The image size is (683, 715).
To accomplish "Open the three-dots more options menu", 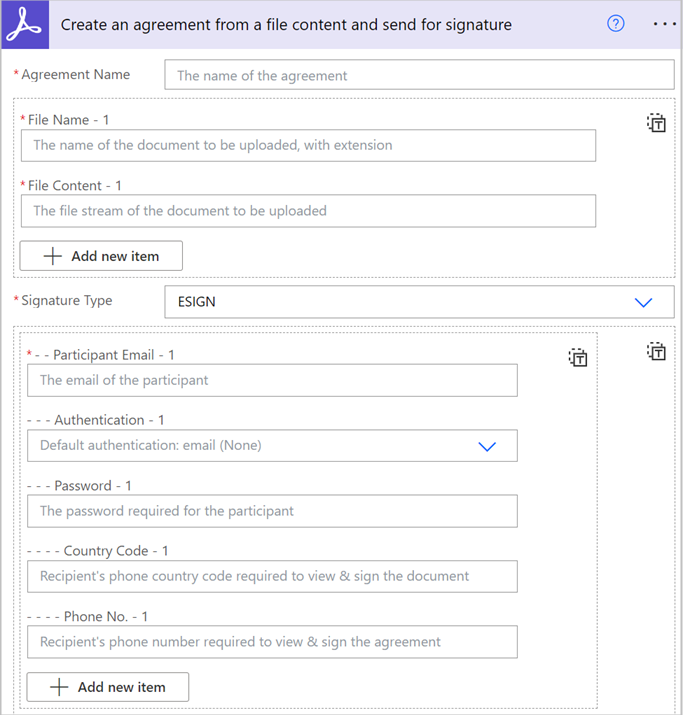I will 663,24.
